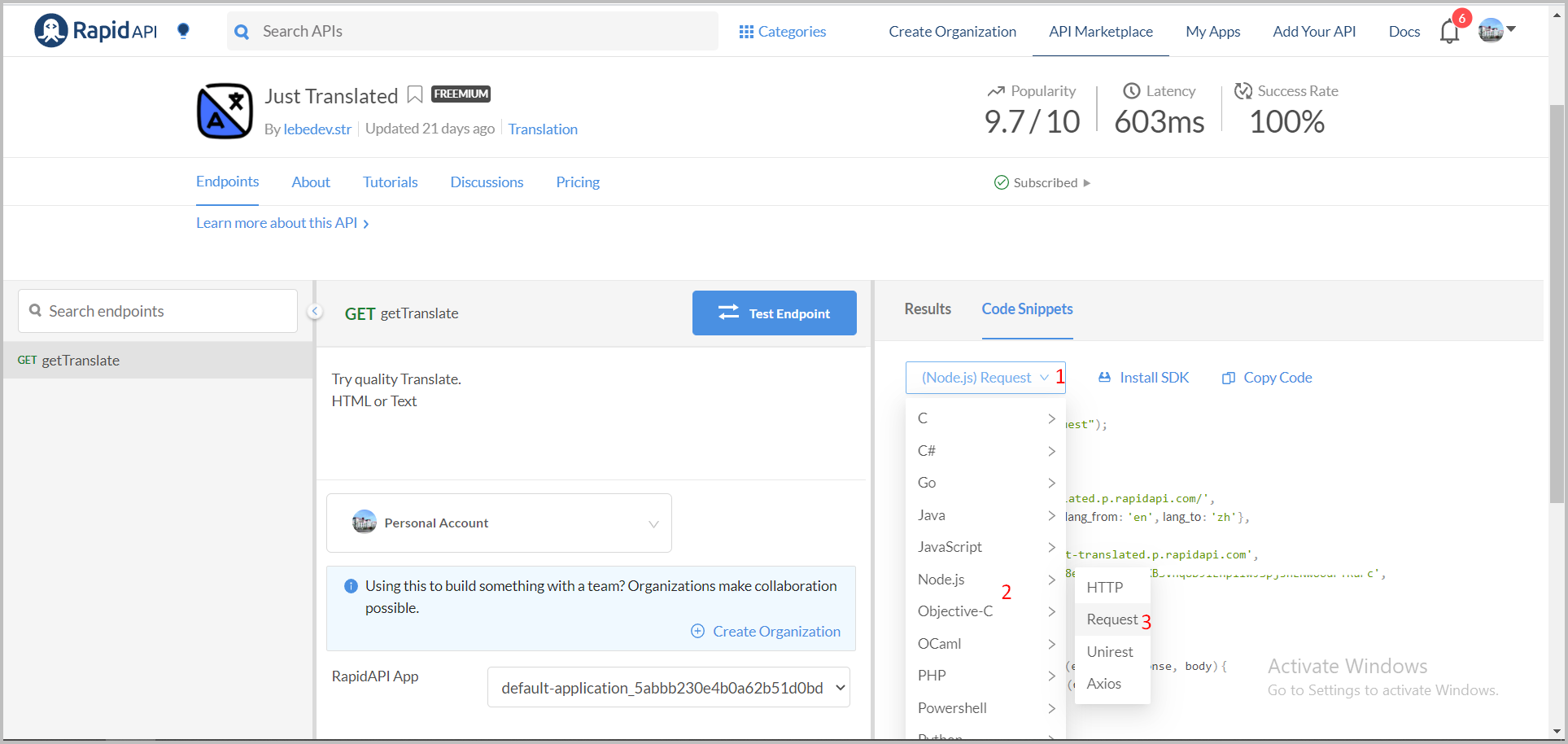
Task: Click the search magnifier icon in top bar
Action: [242, 32]
